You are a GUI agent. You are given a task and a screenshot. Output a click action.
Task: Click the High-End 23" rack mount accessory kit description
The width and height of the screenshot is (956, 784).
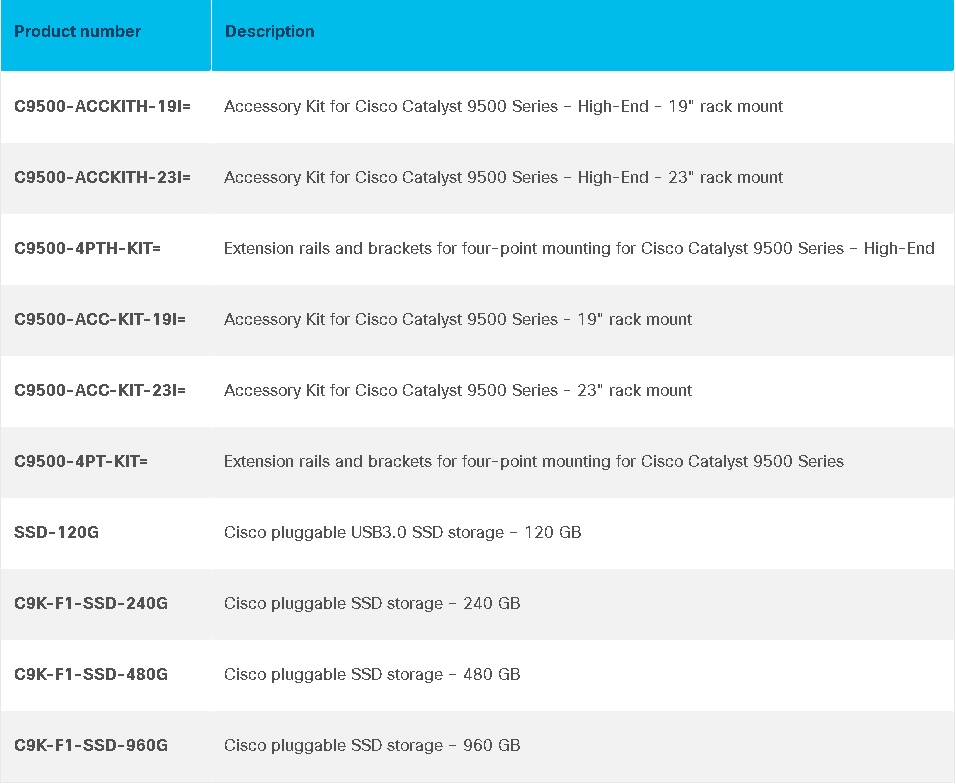click(504, 177)
